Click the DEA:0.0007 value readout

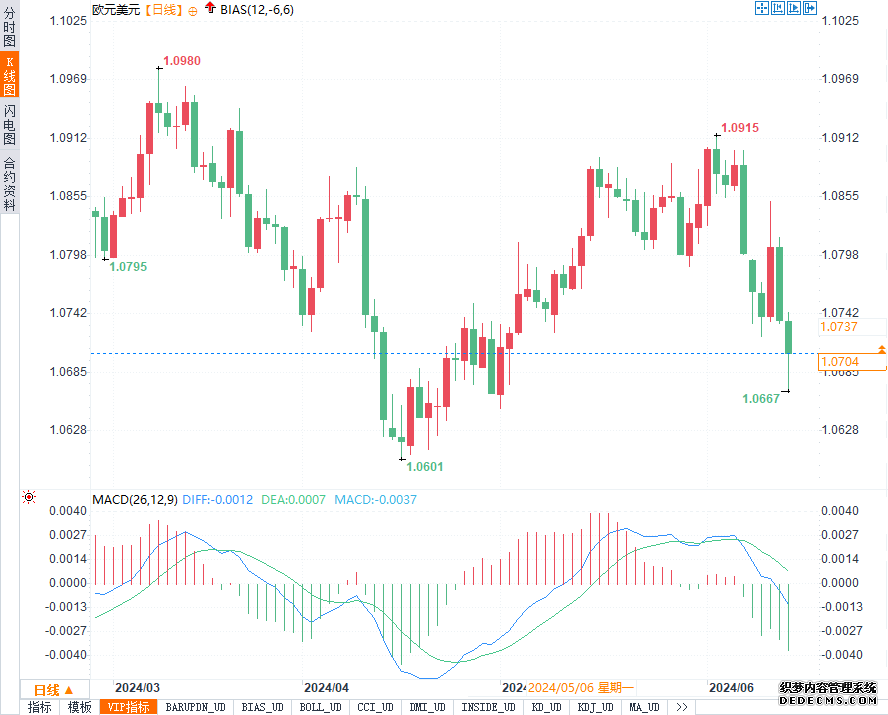pos(293,499)
